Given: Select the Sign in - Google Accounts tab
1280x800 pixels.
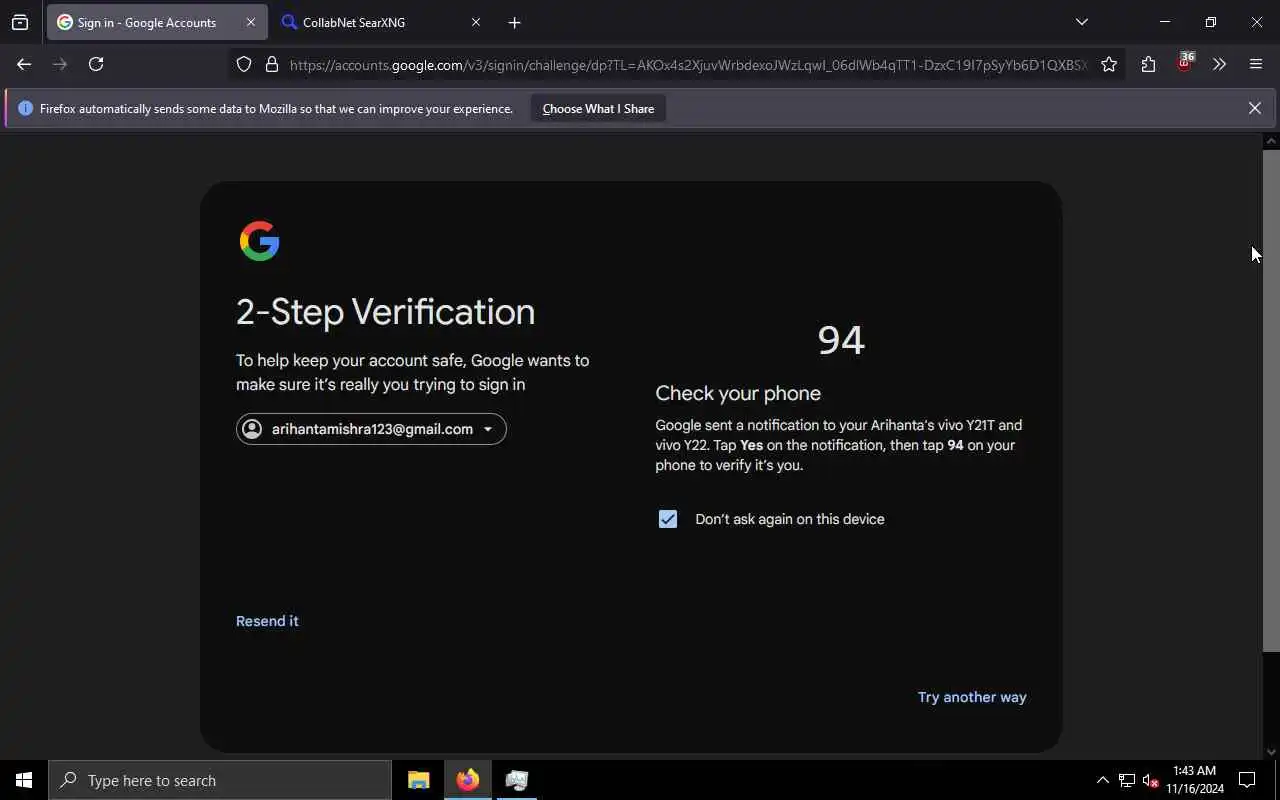Looking at the screenshot, I should [x=156, y=22].
